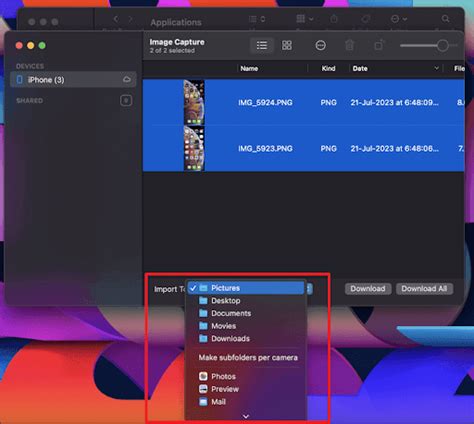
Task: Click PNG kind of IMG_5923.PNG
Action: (328, 148)
